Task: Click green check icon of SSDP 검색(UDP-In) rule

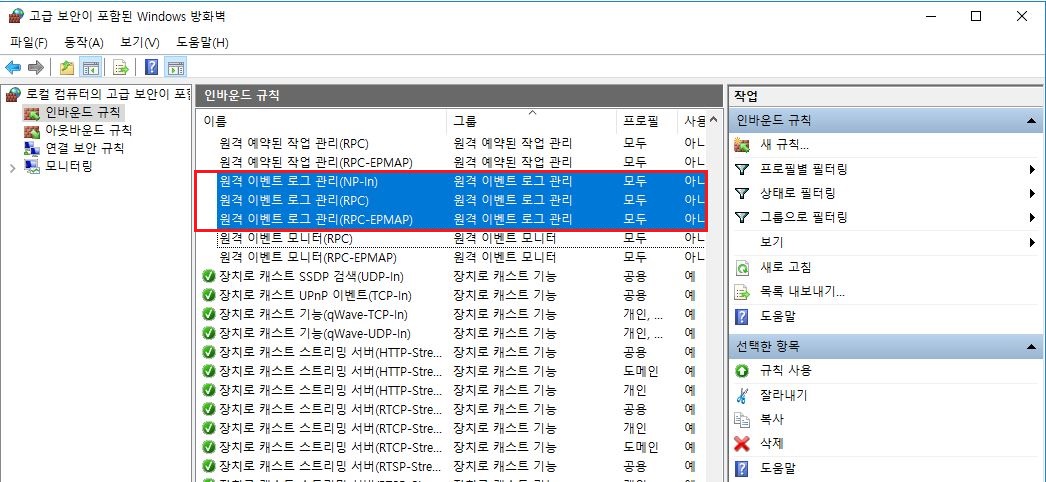Action: coord(209,276)
